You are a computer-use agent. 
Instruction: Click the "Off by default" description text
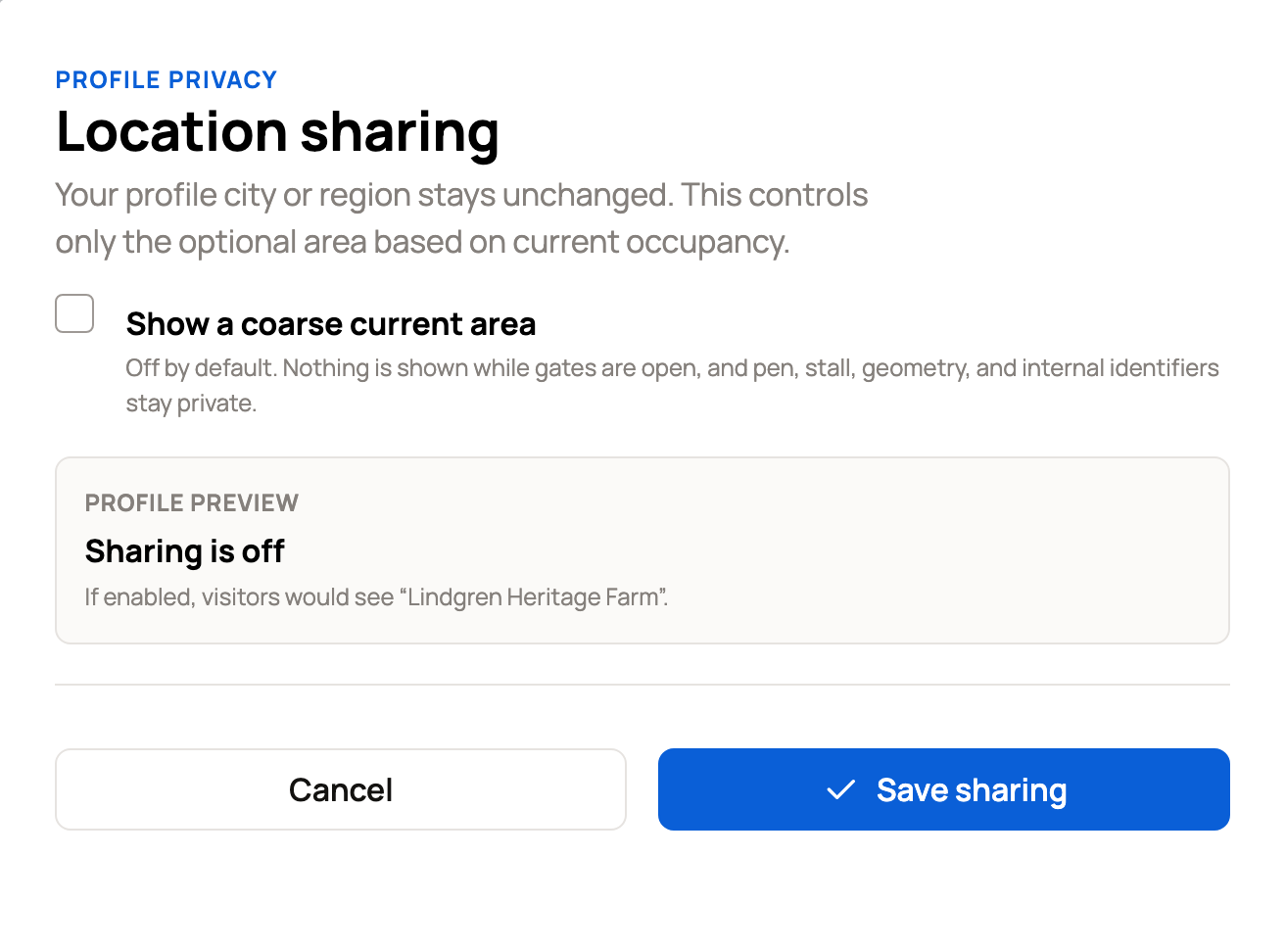[672, 386]
